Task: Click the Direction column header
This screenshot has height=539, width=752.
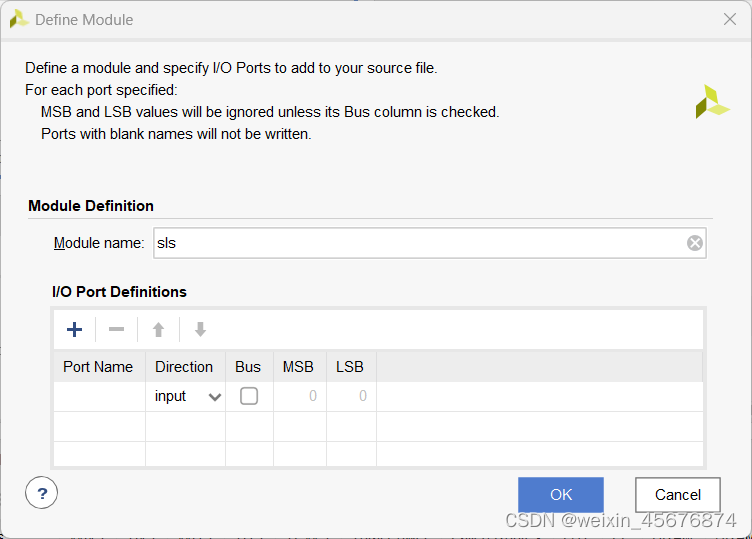Action: point(186,367)
